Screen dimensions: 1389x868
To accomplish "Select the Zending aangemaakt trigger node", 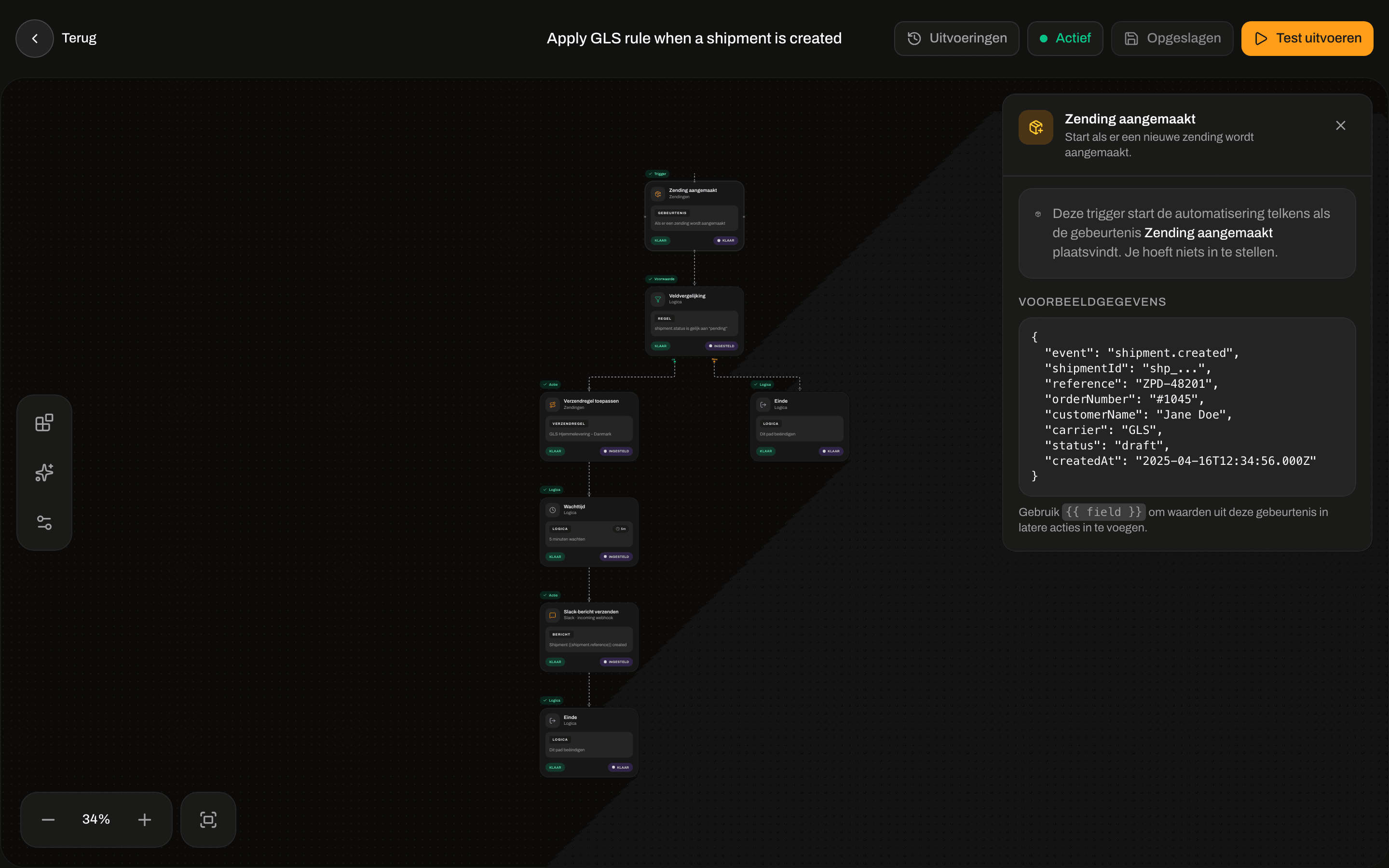I will (x=694, y=216).
